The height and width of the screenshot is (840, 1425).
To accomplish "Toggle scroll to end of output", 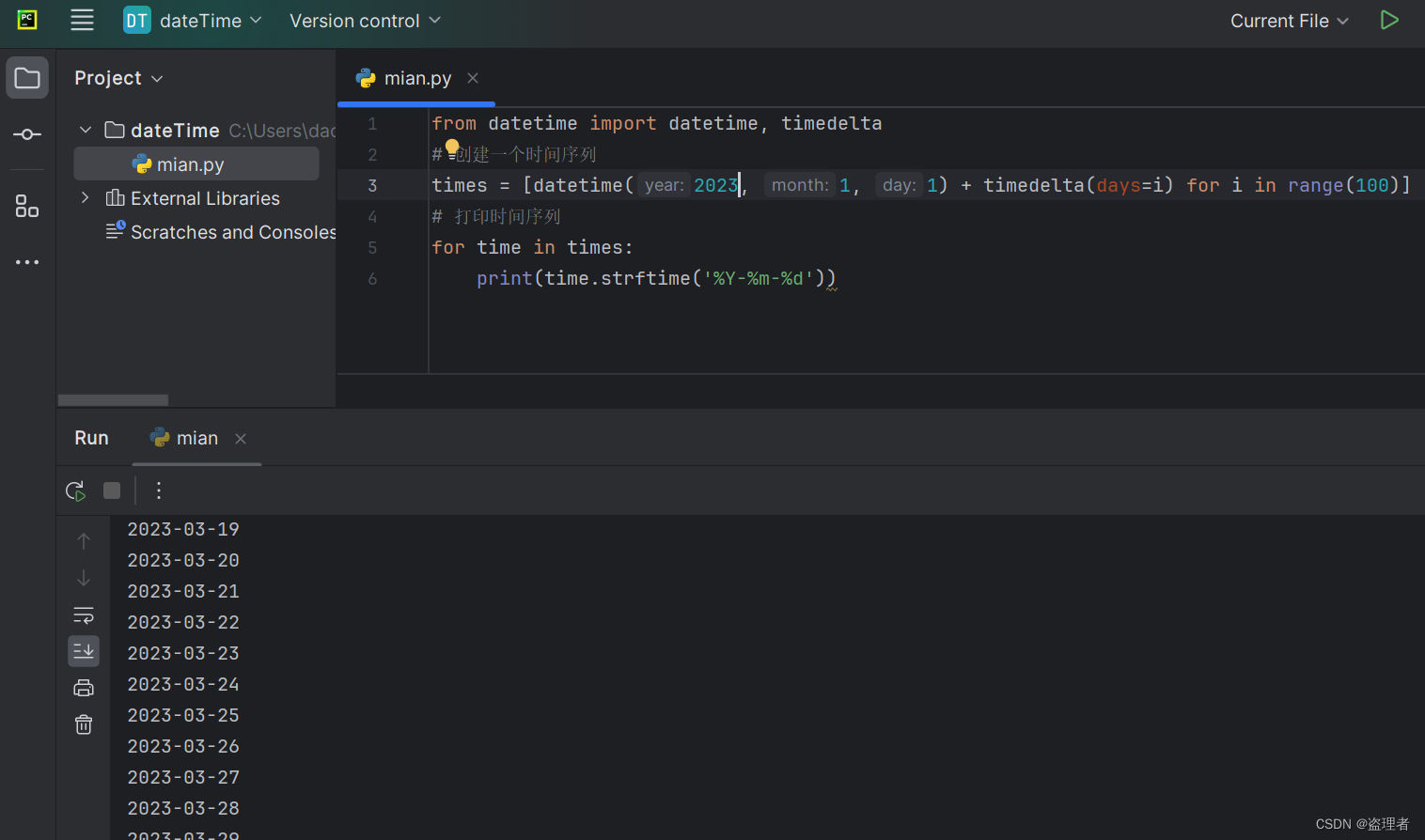I will (84, 651).
